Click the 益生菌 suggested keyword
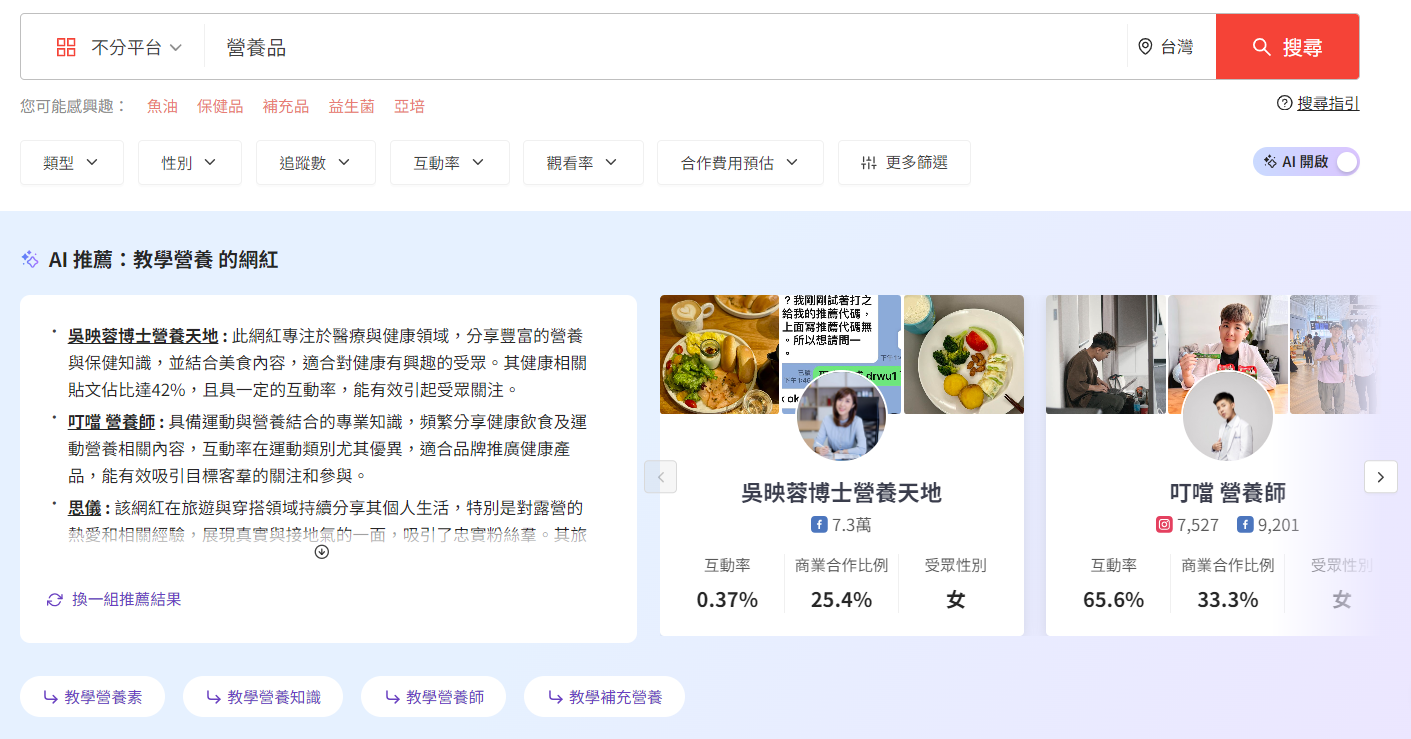The image size is (1411, 739). pyautogui.click(x=352, y=106)
